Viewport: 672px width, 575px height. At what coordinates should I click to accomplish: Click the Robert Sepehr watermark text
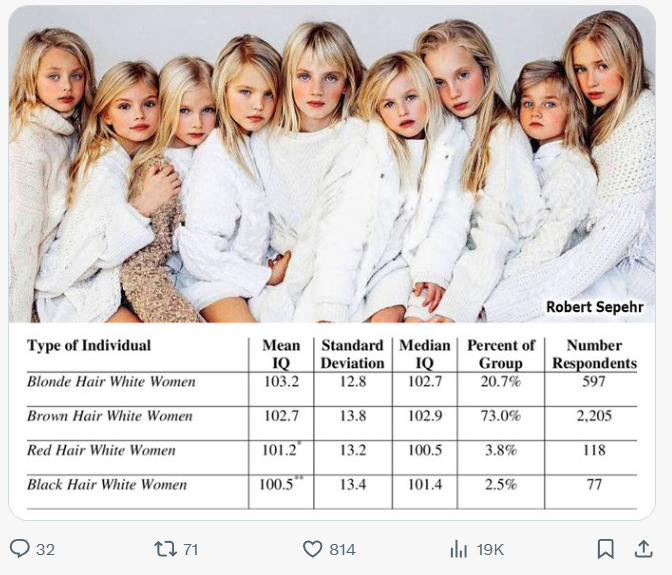[596, 307]
